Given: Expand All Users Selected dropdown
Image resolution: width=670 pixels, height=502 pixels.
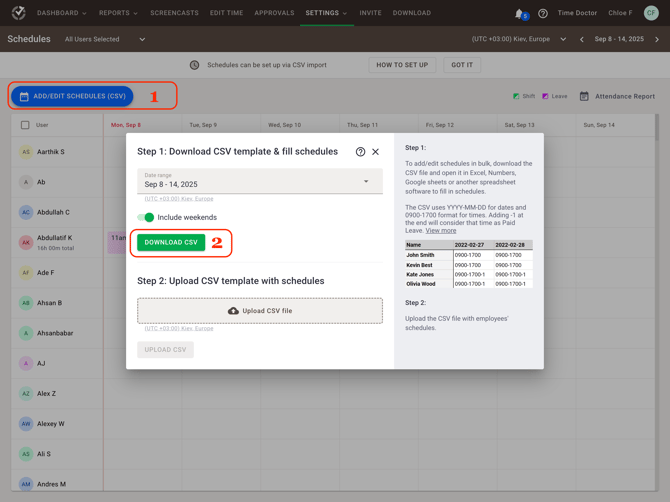Looking at the screenshot, I should pyautogui.click(x=105, y=39).
